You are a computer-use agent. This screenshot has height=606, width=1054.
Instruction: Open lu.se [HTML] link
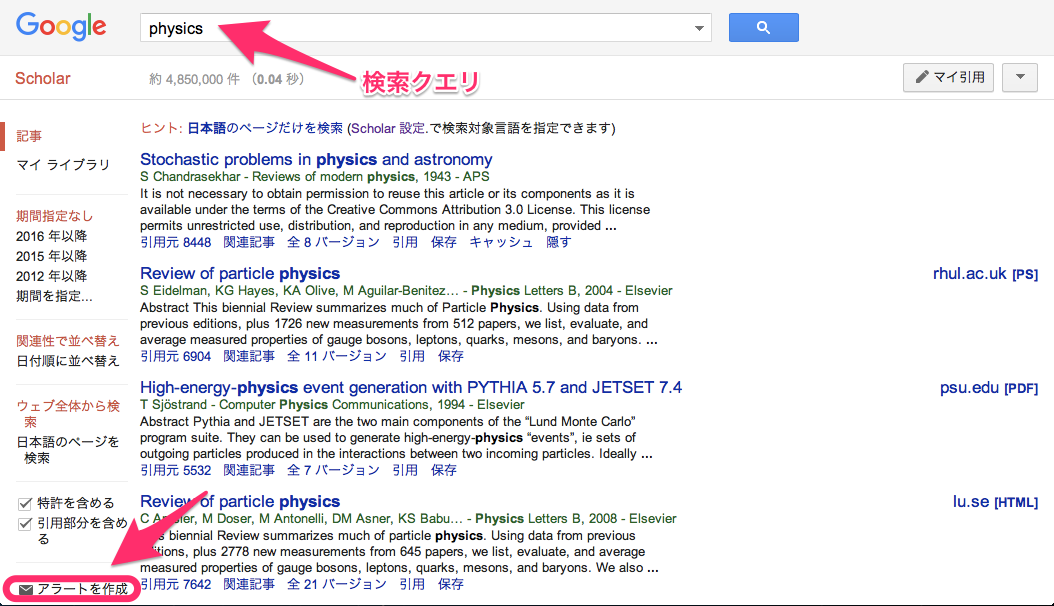[x=996, y=502]
